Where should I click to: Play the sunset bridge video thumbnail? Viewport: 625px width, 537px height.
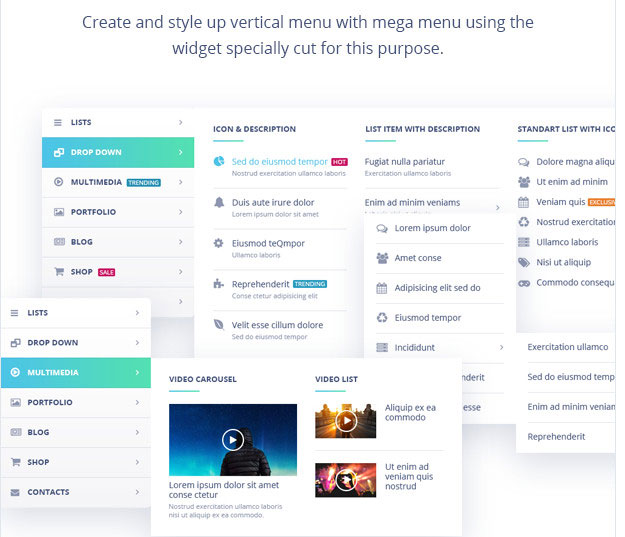coord(345,421)
